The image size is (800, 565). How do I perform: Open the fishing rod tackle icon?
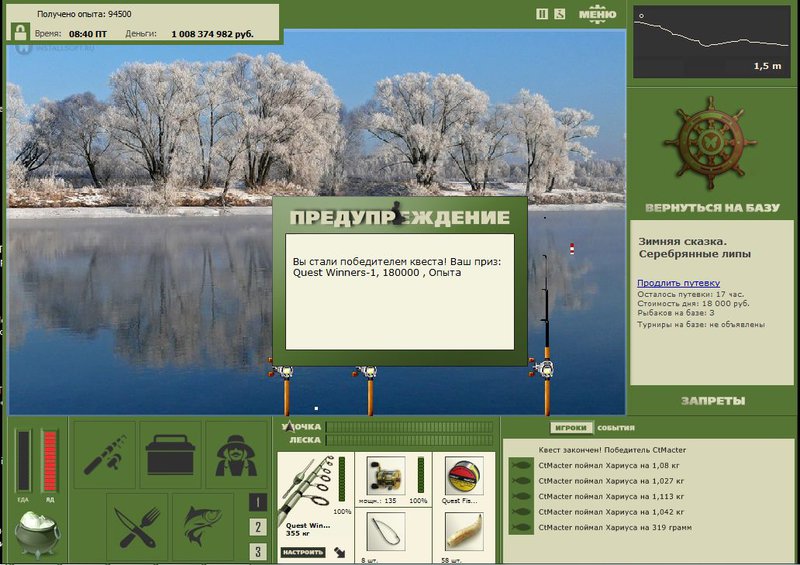[x=105, y=454]
